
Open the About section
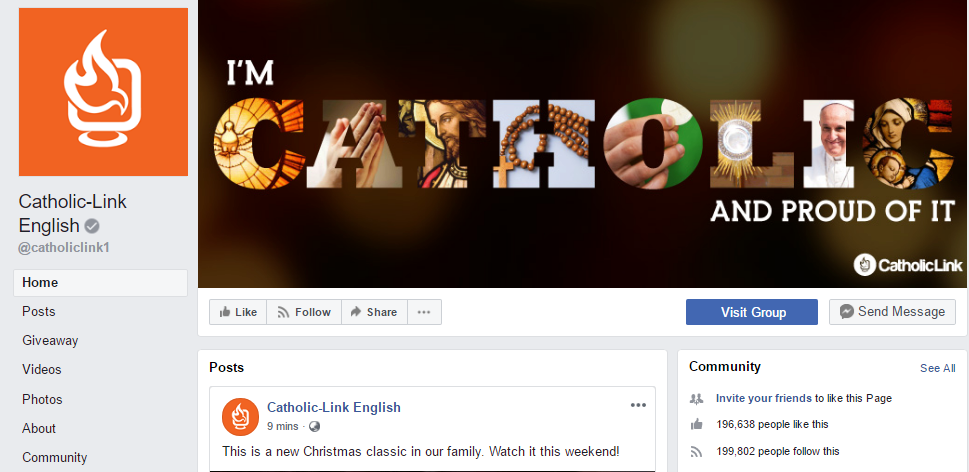click(39, 428)
